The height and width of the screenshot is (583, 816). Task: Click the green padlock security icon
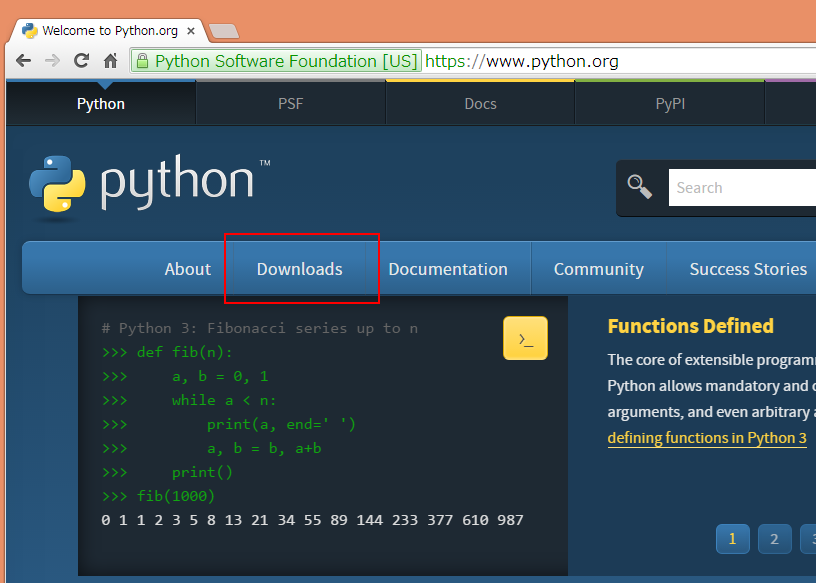point(142,61)
